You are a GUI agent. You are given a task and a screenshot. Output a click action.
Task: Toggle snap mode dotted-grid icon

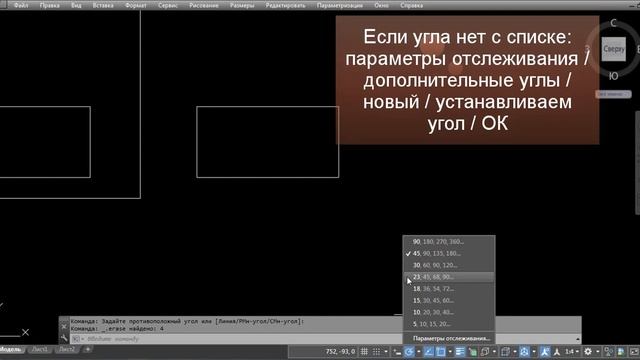pyautogui.click(x=376, y=351)
